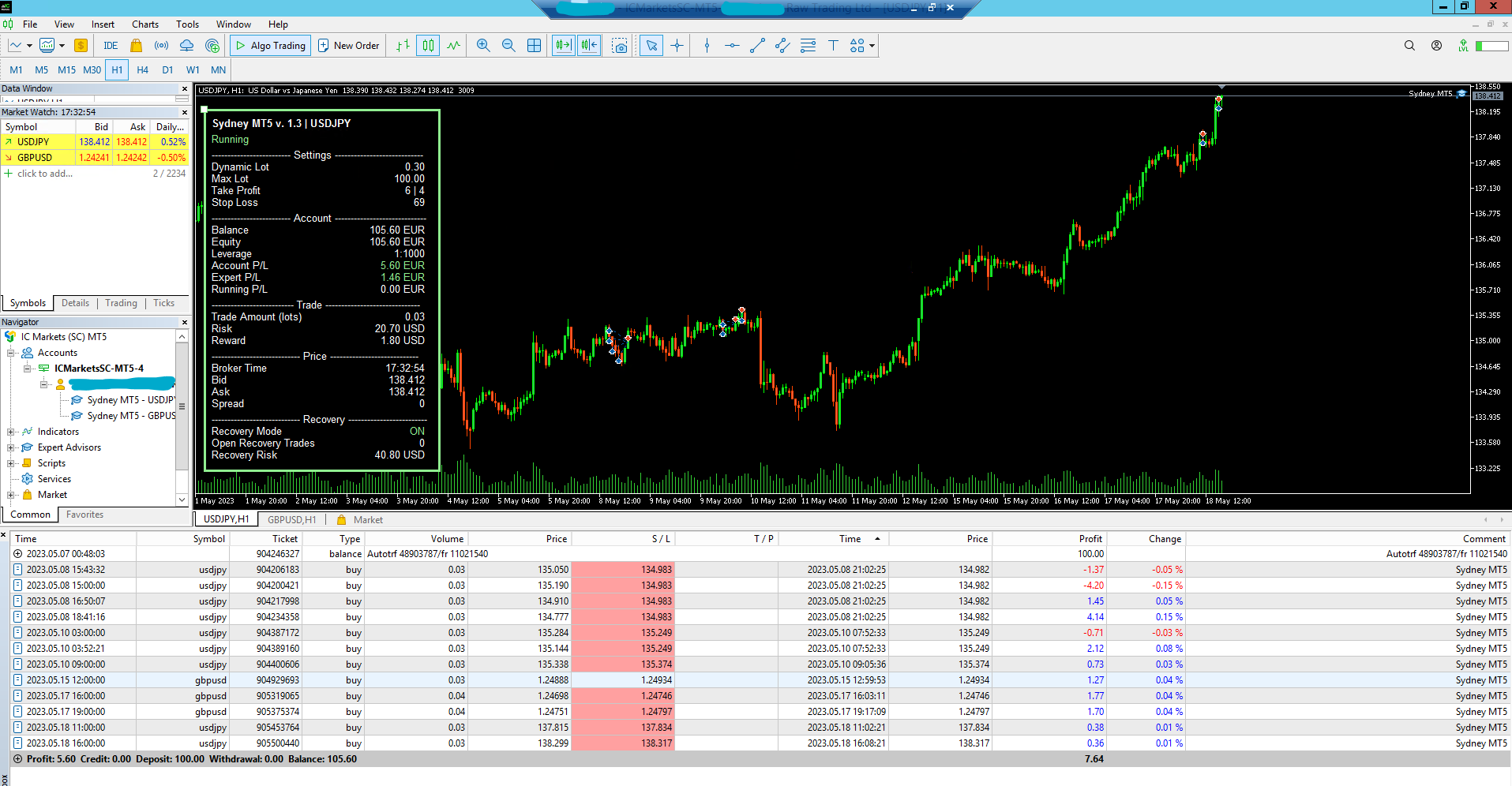Click the green LVL connection icon
The width and height of the screenshot is (1512, 786).
pyautogui.click(x=1463, y=46)
